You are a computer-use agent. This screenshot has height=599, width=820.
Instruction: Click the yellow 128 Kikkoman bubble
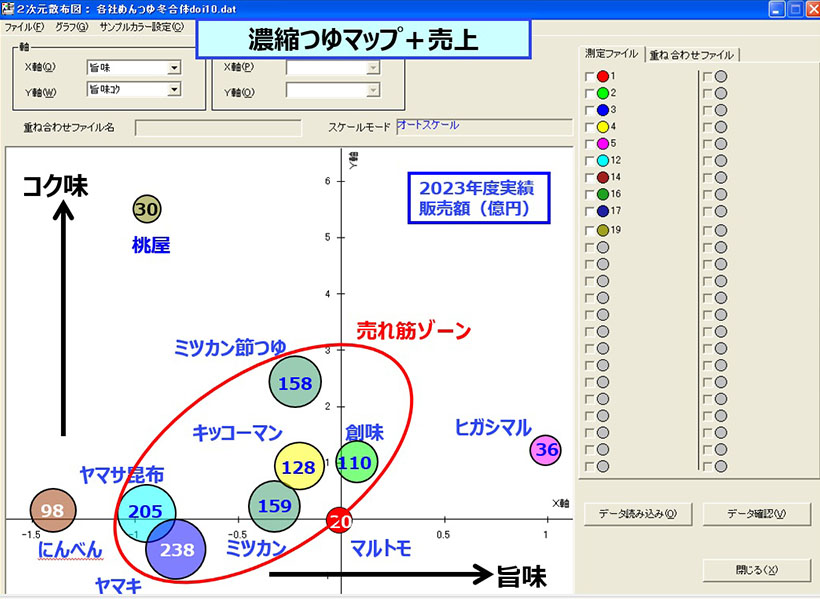pyautogui.click(x=300, y=467)
